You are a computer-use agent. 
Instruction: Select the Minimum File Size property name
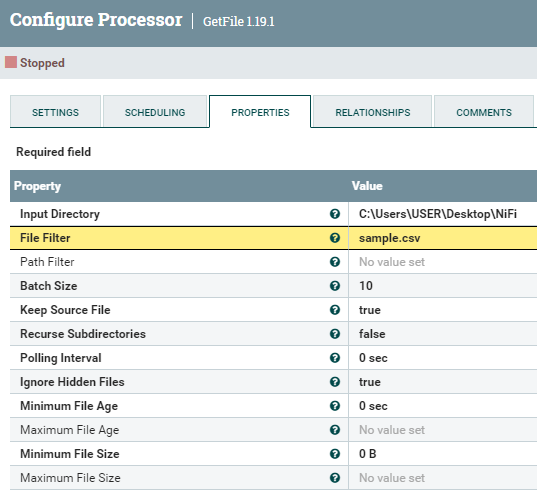(70, 454)
